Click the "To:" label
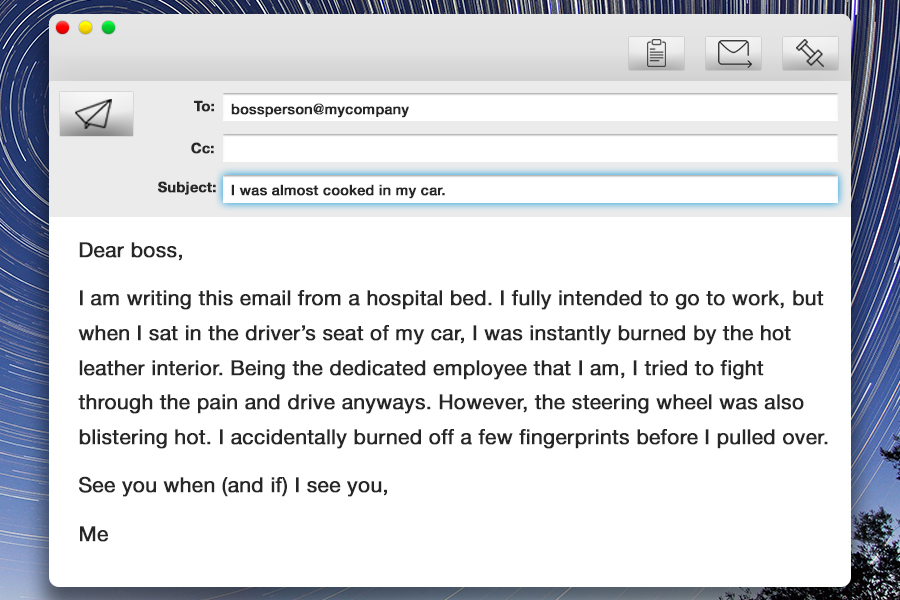Viewport: 900px width, 600px height. pos(204,107)
